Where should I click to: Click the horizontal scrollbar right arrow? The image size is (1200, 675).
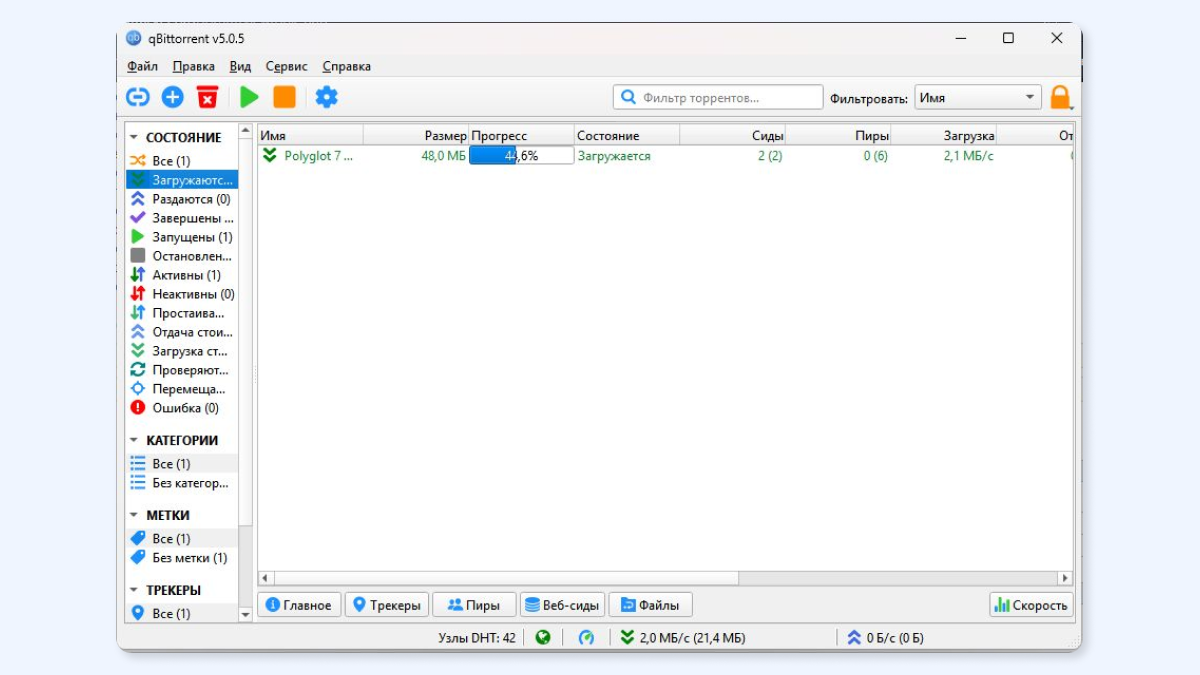tap(1064, 578)
